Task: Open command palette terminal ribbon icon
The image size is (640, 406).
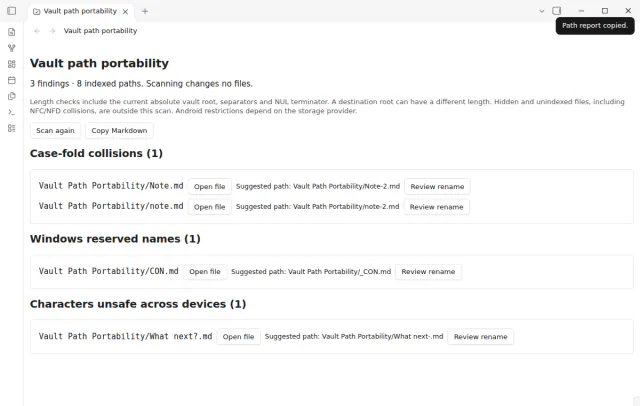Action: 11,112
